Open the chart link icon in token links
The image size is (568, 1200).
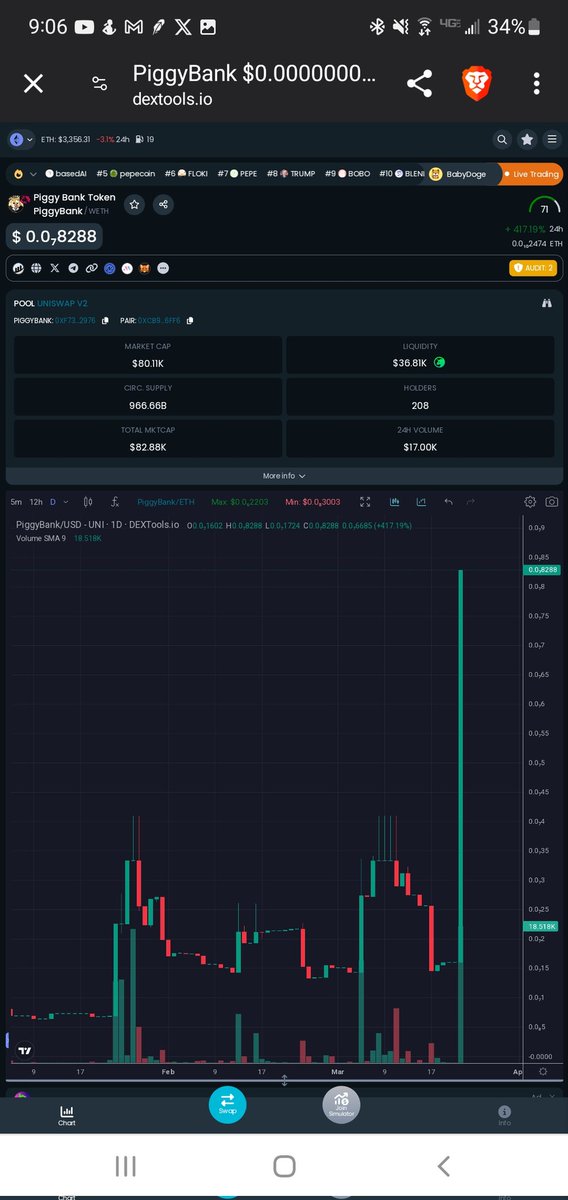pyautogui.click(x=17, y=268)
